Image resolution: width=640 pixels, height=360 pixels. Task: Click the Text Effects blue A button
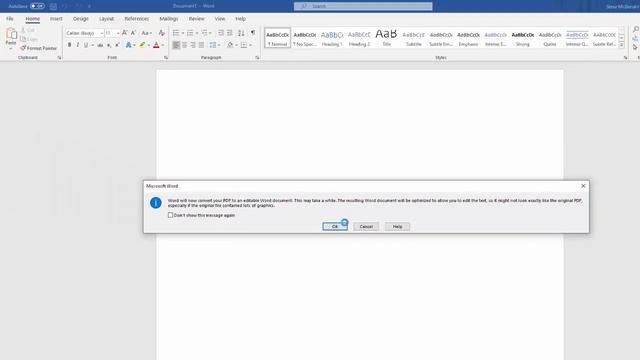(x=129, y=45)
